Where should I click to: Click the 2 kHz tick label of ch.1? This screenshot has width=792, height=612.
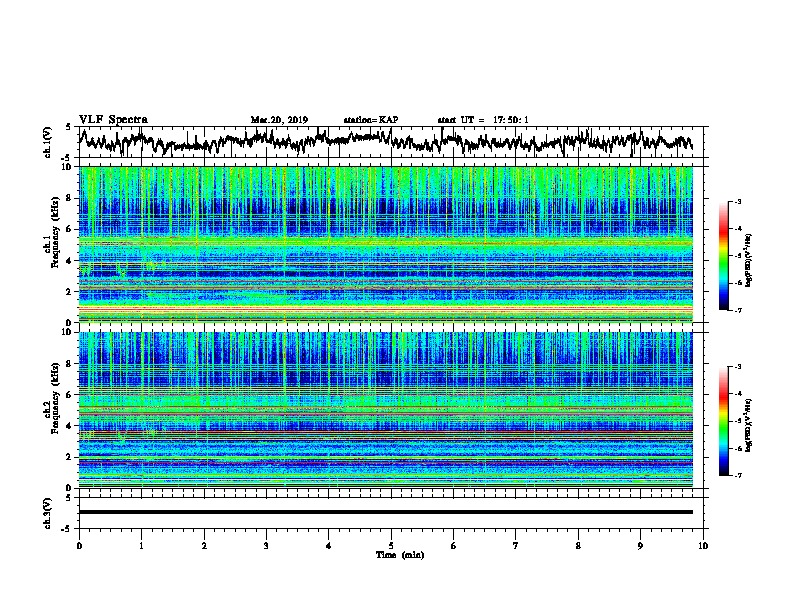click(x=70, y=291)
